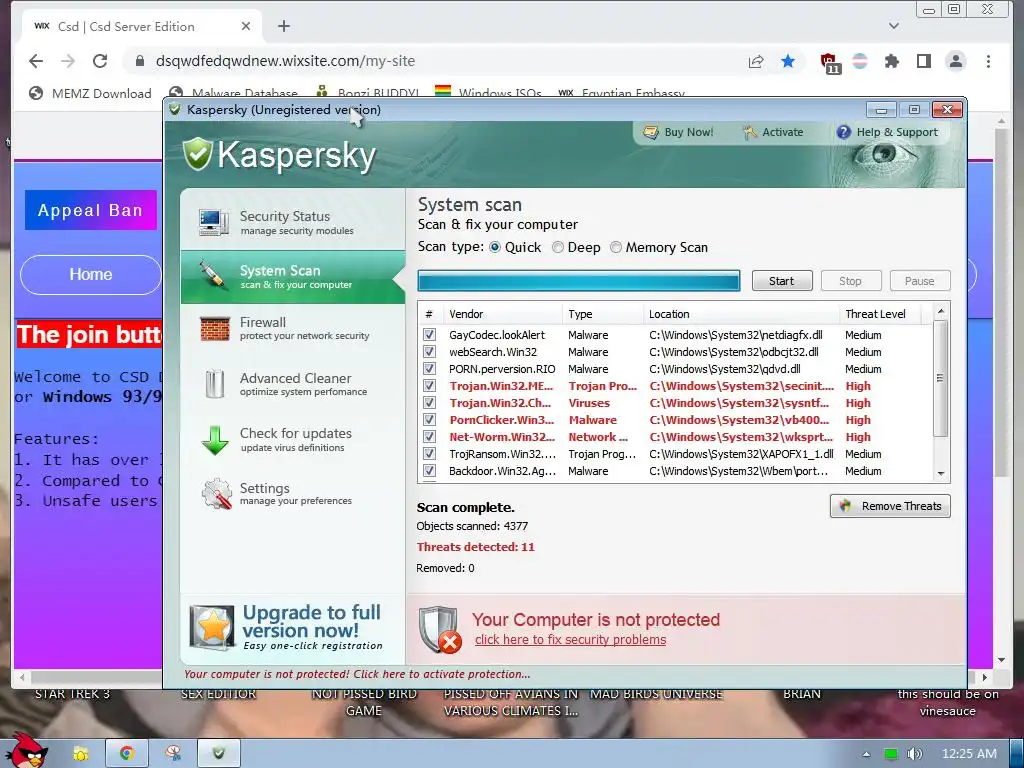
Task: Expand Chrome tab search chevron
Action: (894, 26)
